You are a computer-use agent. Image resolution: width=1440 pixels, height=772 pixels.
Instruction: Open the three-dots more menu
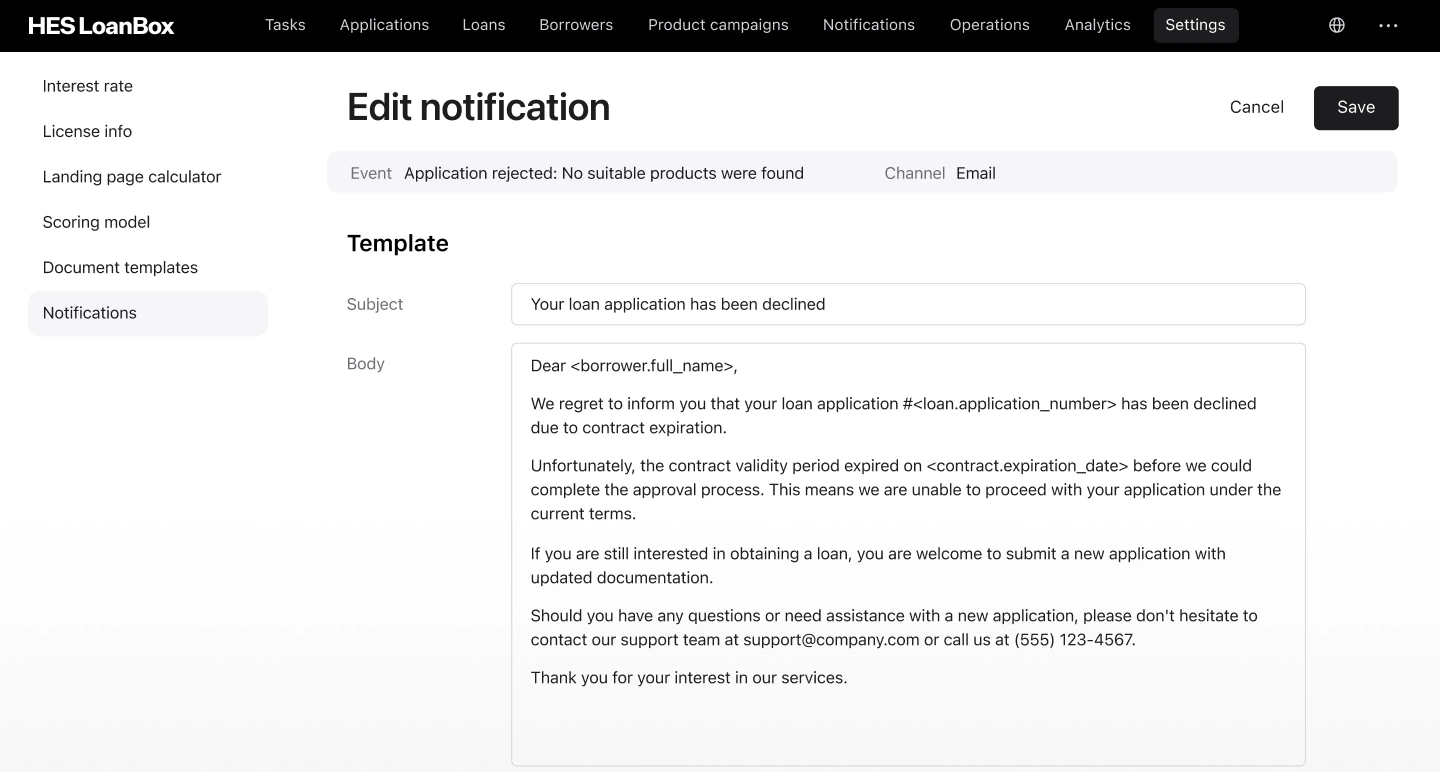coord(1388,25)
